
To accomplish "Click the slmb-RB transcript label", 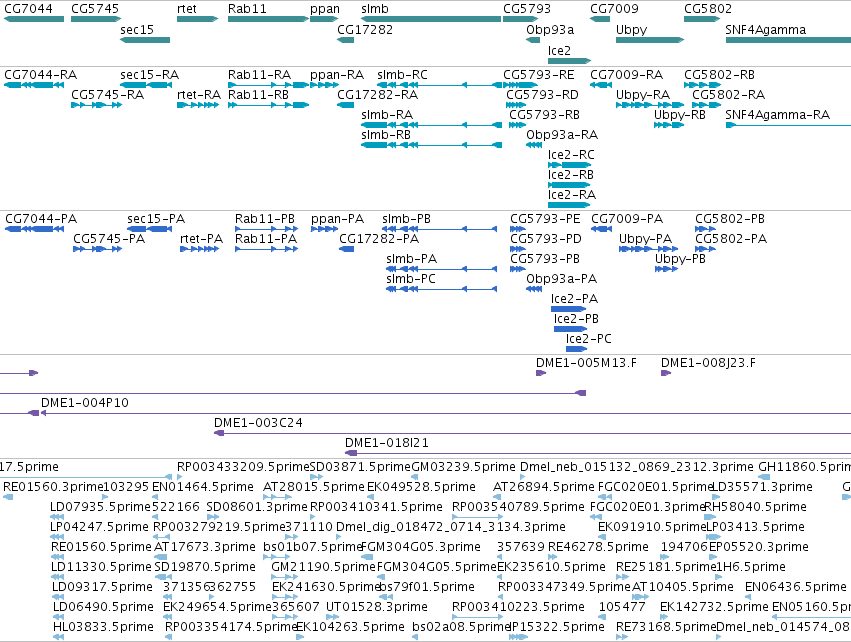I will [386, 135].
